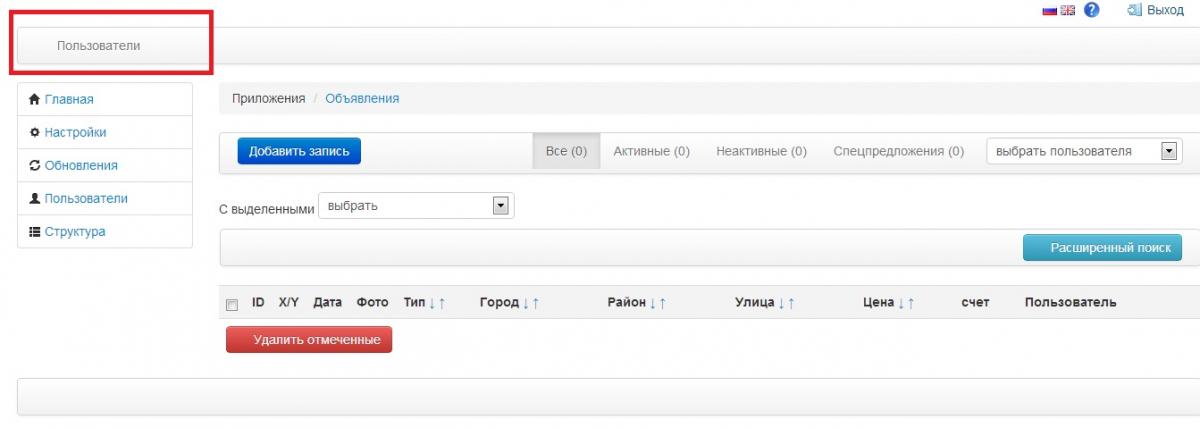Sort Тип column with the down arrow
The height and width of the screenshot is (428, 1200).
pos(431,303)
